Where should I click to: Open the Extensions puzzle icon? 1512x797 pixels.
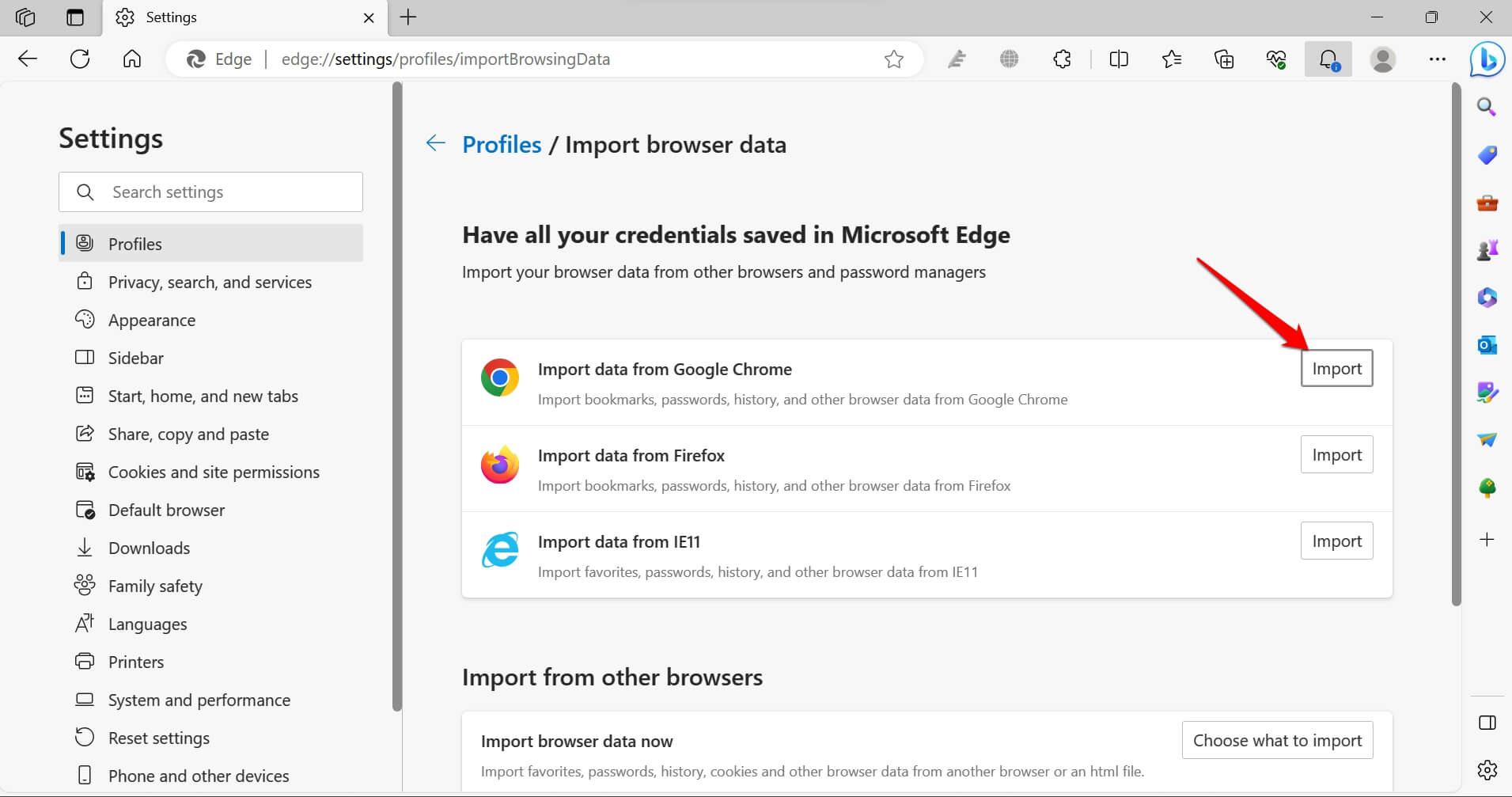click(x=1062, y=59)
